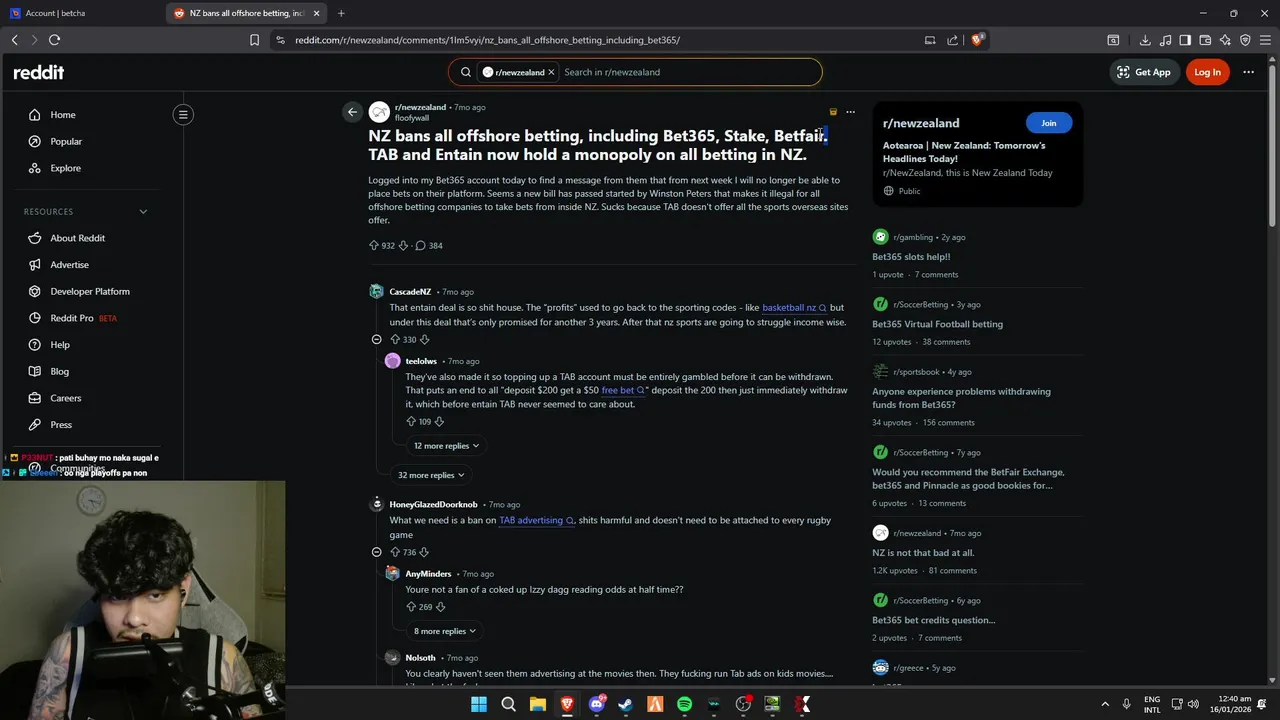Open the Home feed icon

coord(35,115)
